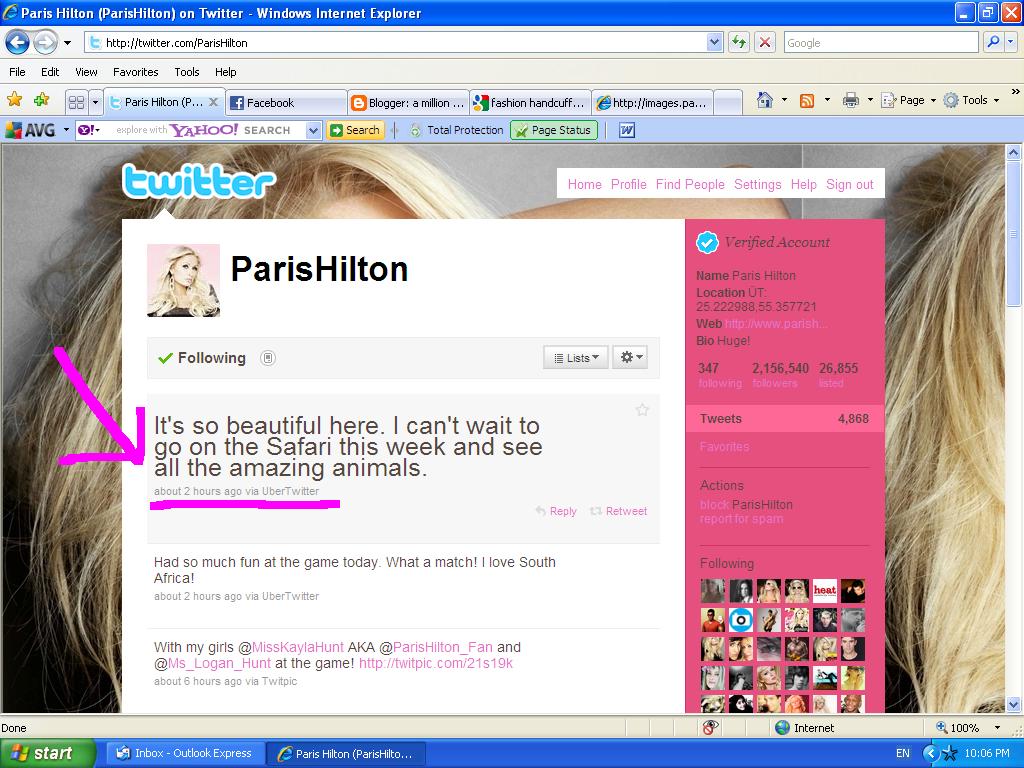Open the popup blocker icon in the status bar
The image size is (1024, 768).
(x=711, y=728)
